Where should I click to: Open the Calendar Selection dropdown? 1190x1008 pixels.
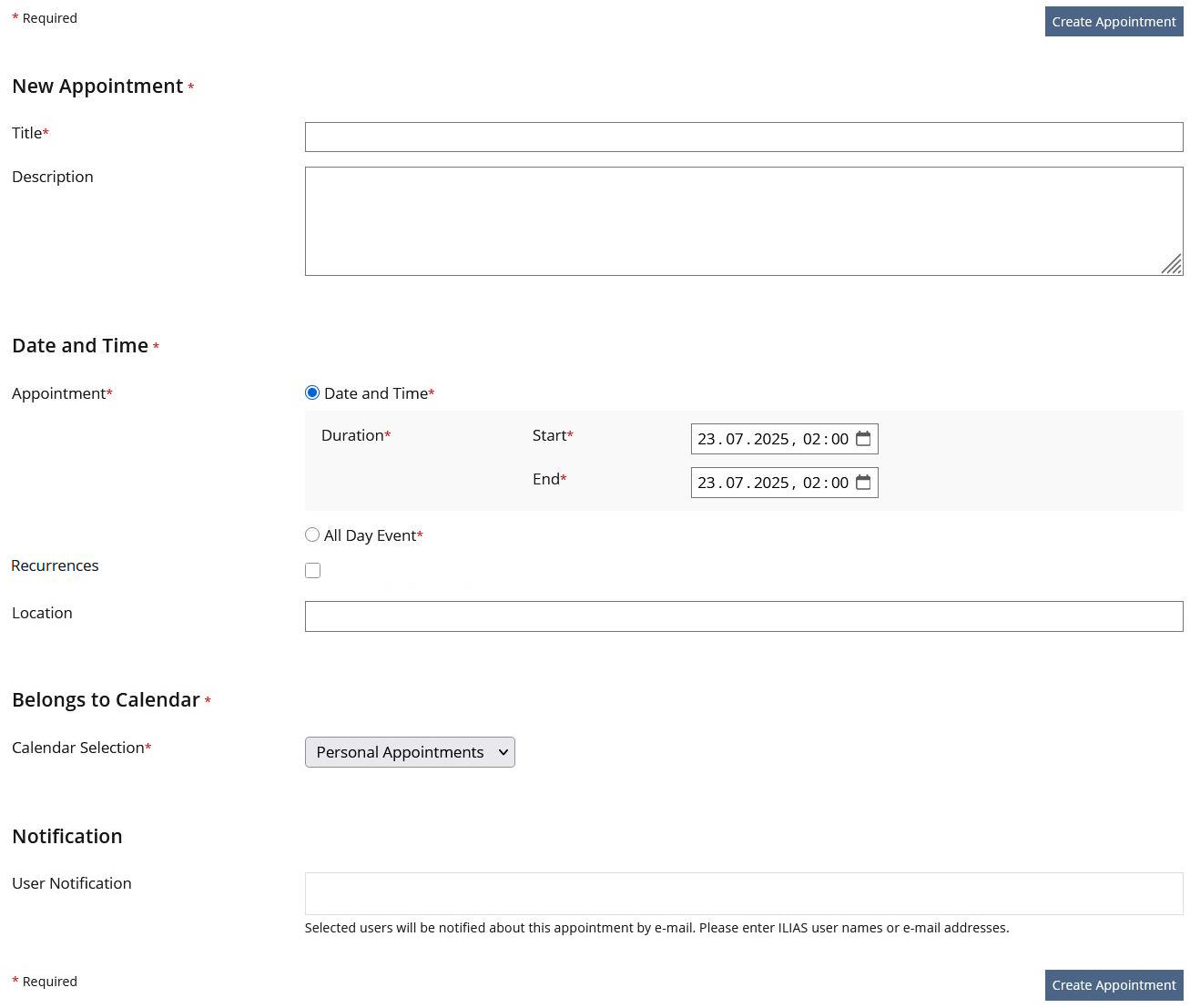410,752
